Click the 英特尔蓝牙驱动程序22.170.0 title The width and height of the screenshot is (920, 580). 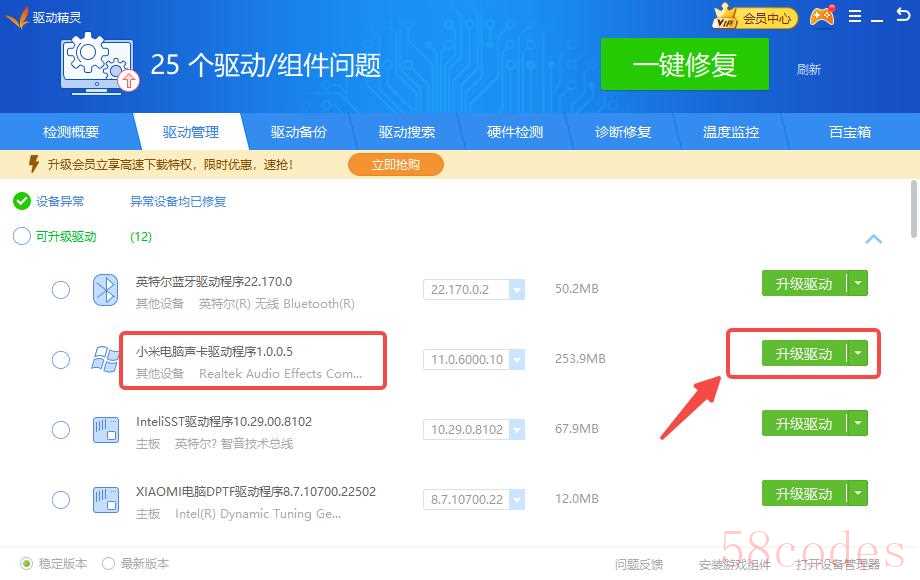pos(214,281)
